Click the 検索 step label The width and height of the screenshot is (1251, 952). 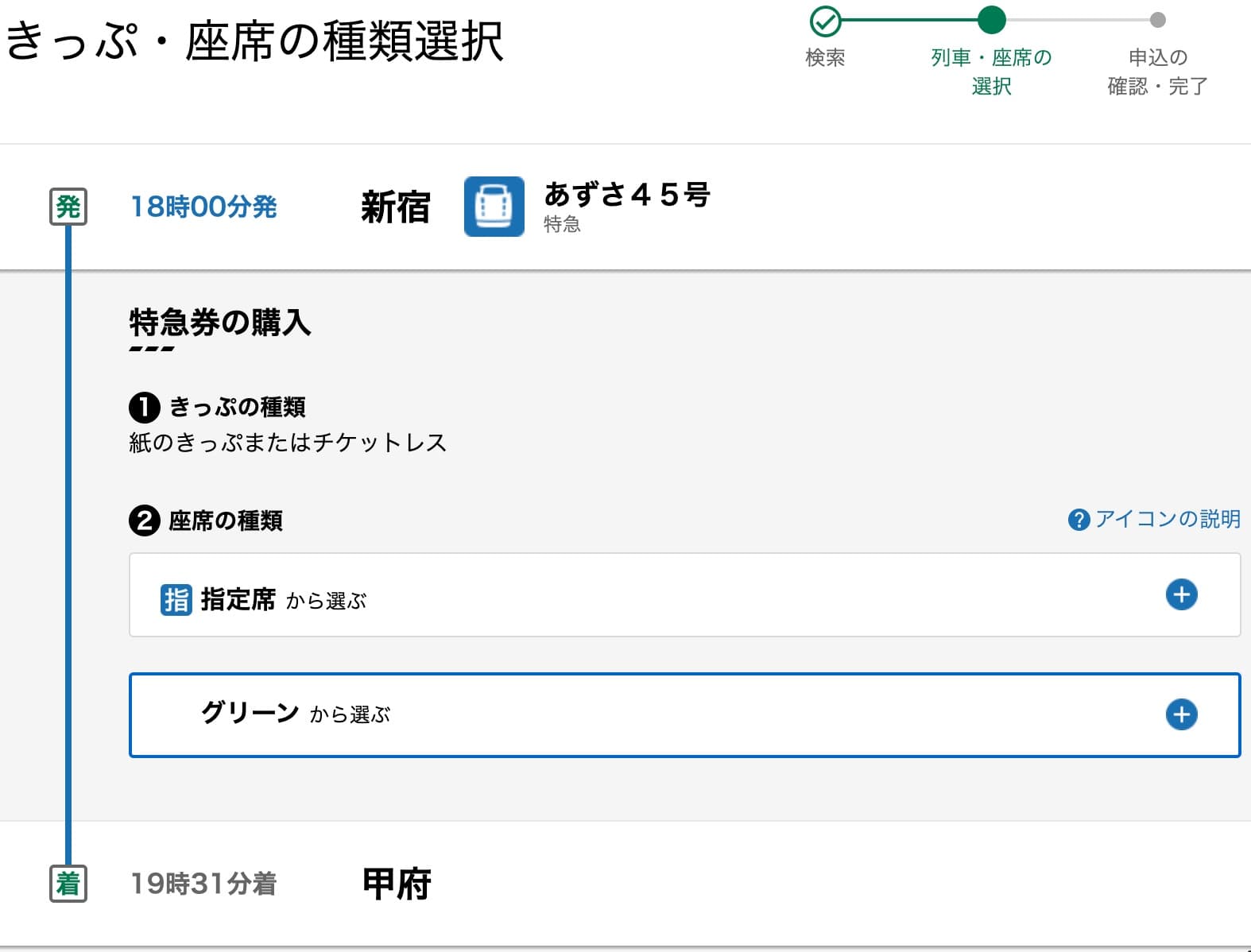[825, 57]
